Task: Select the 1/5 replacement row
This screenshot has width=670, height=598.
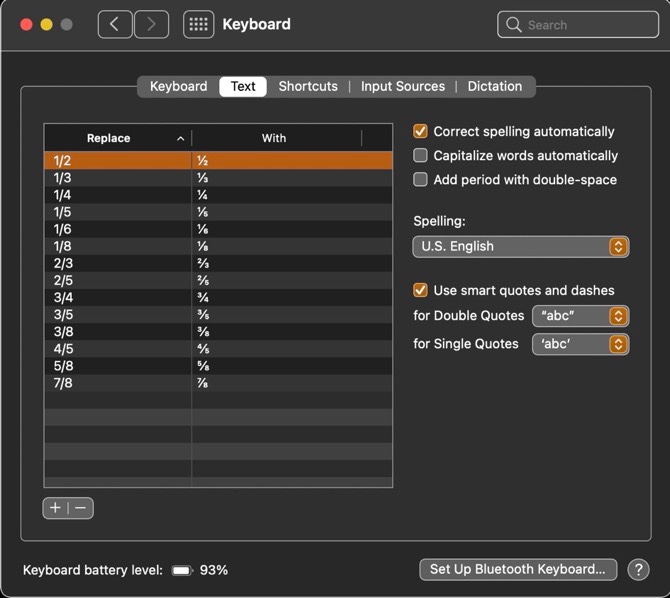Action: (x=218, y=212)
